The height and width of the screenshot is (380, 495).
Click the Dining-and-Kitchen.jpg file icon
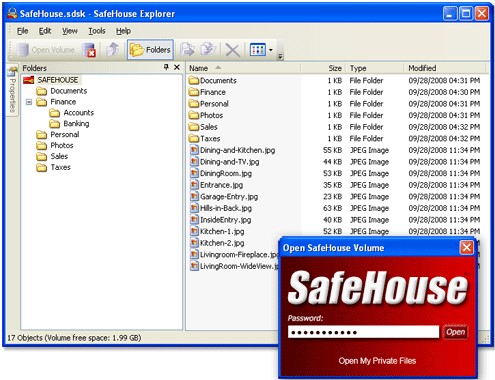click(194, 150)
